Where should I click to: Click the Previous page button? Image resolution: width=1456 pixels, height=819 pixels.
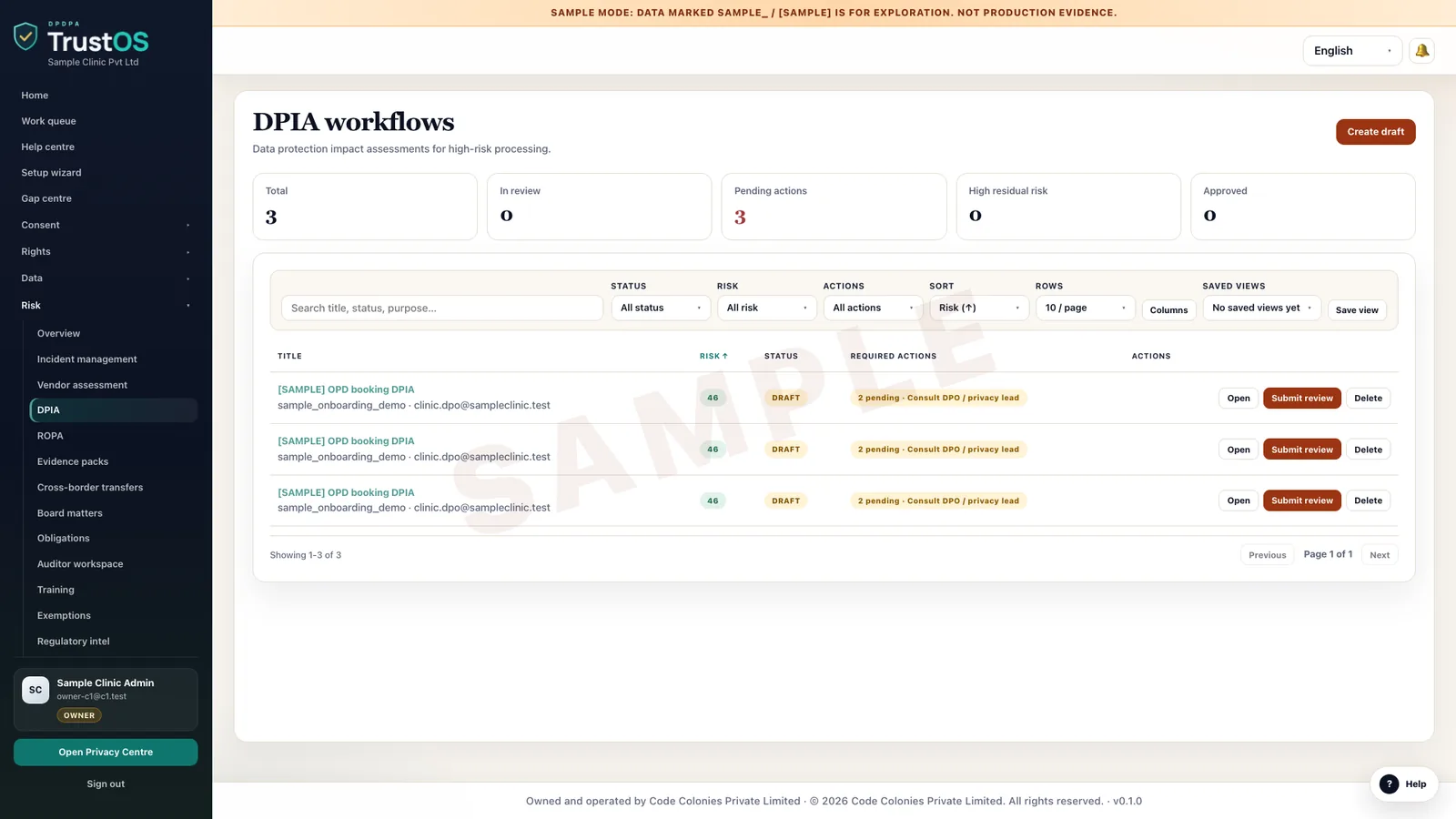[1267, 555]
